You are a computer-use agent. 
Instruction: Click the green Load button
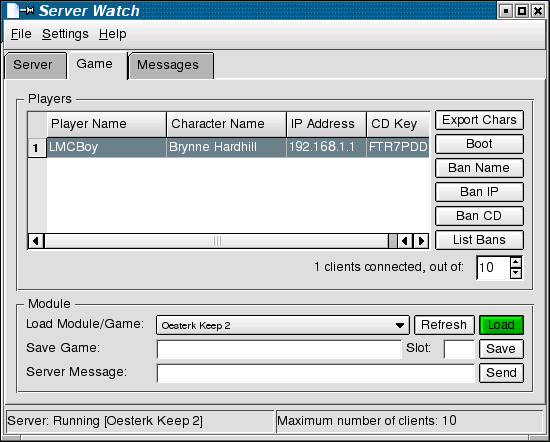point(501,325)
